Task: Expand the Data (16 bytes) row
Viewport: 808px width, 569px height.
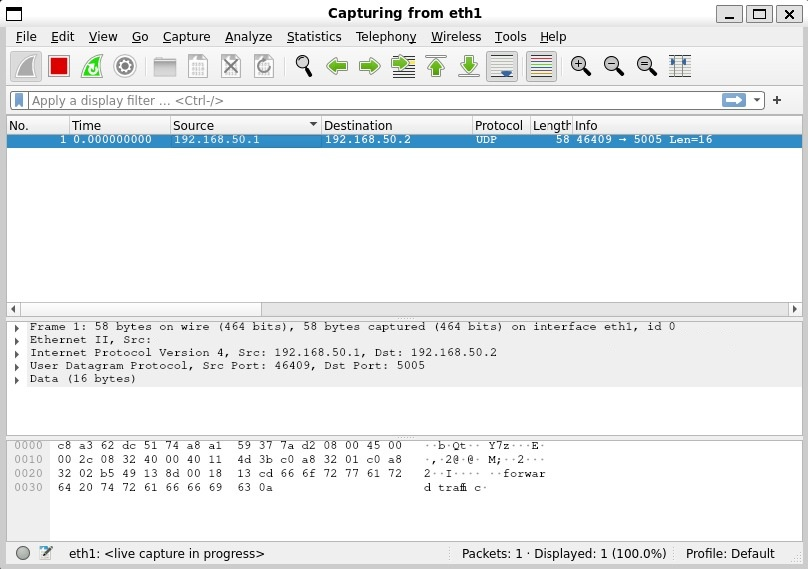Action: (x=17, y=380)
